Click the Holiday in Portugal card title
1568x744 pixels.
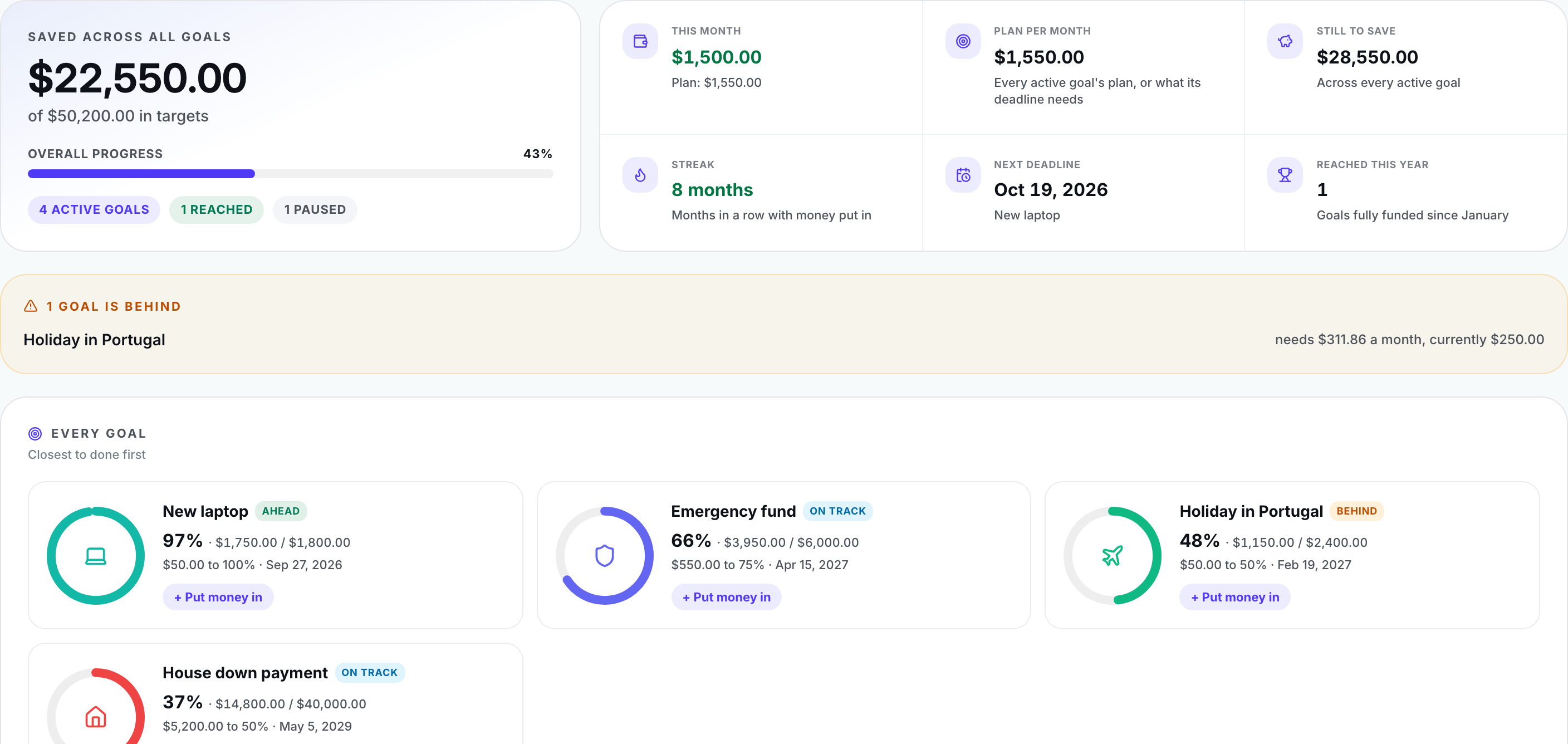pyautogui.click(x=1251, y=511)
